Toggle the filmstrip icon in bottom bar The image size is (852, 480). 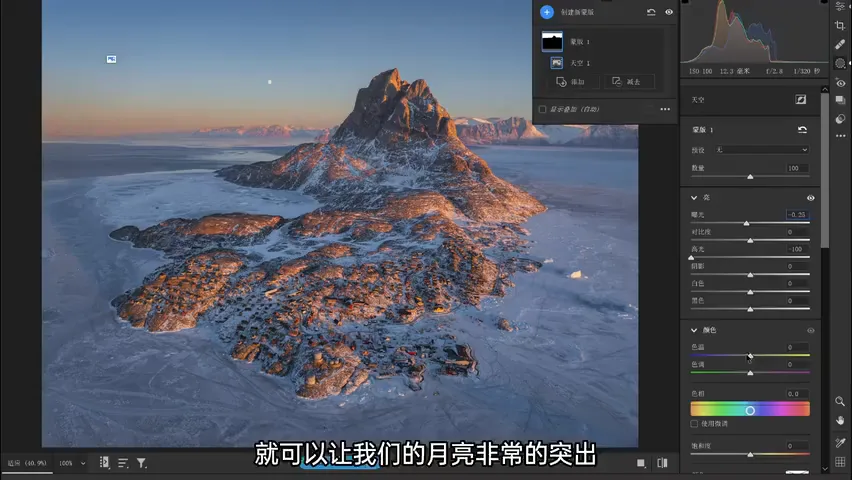pyautogui.click(x=104, y=463)
